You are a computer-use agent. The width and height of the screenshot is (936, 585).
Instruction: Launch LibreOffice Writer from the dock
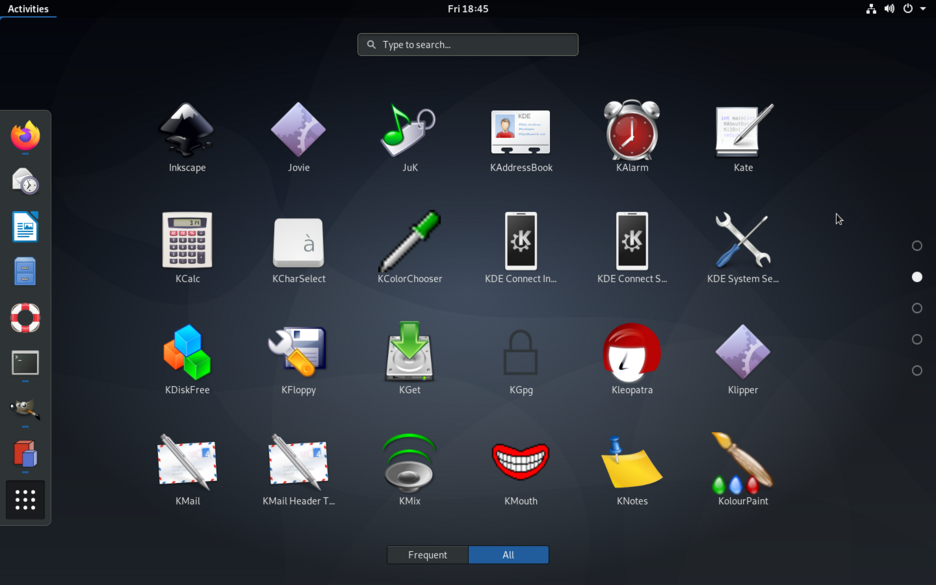25,227
